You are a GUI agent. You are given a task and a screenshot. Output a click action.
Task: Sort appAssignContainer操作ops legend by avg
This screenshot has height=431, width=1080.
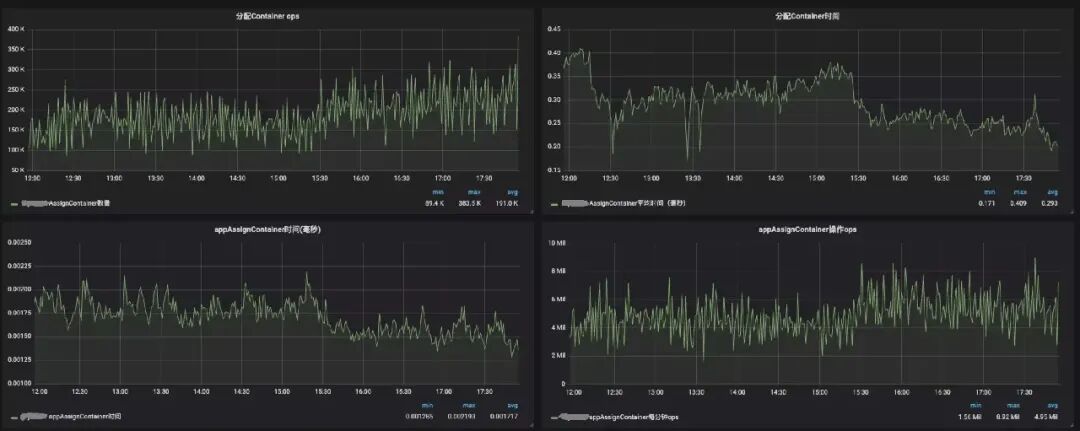1052,407
